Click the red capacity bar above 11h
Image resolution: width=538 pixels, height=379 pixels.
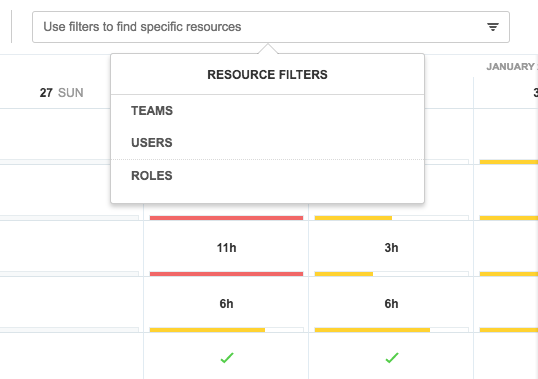pos(226,218)
